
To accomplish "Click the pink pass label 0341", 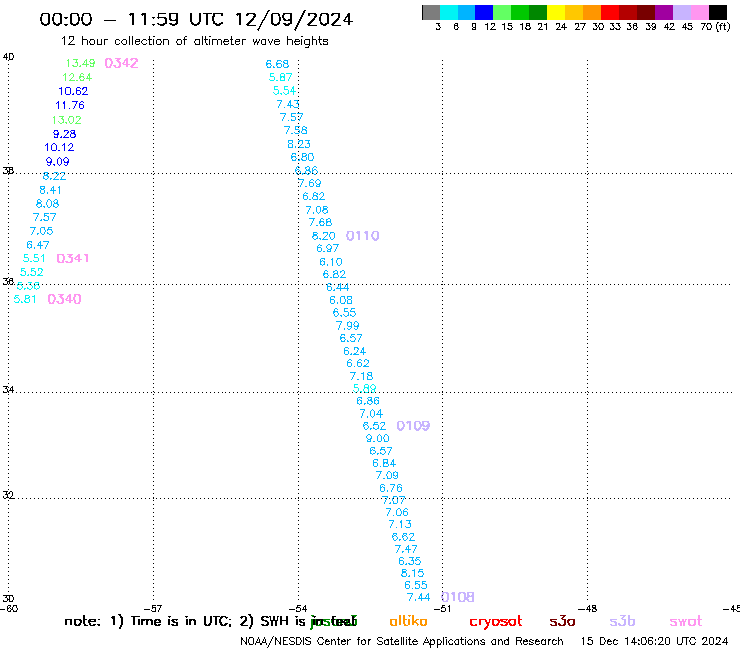I will [73, 259].
